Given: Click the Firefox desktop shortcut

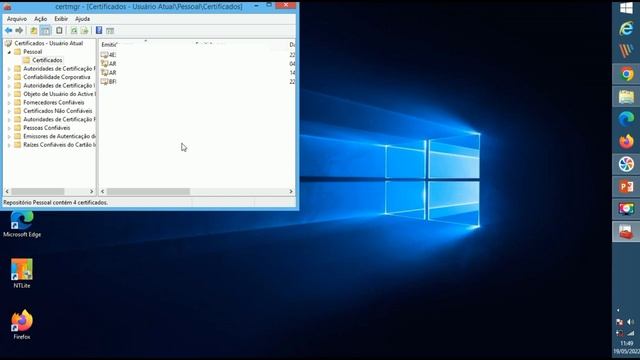Looking at the screenshot, I should pos(22,325).
